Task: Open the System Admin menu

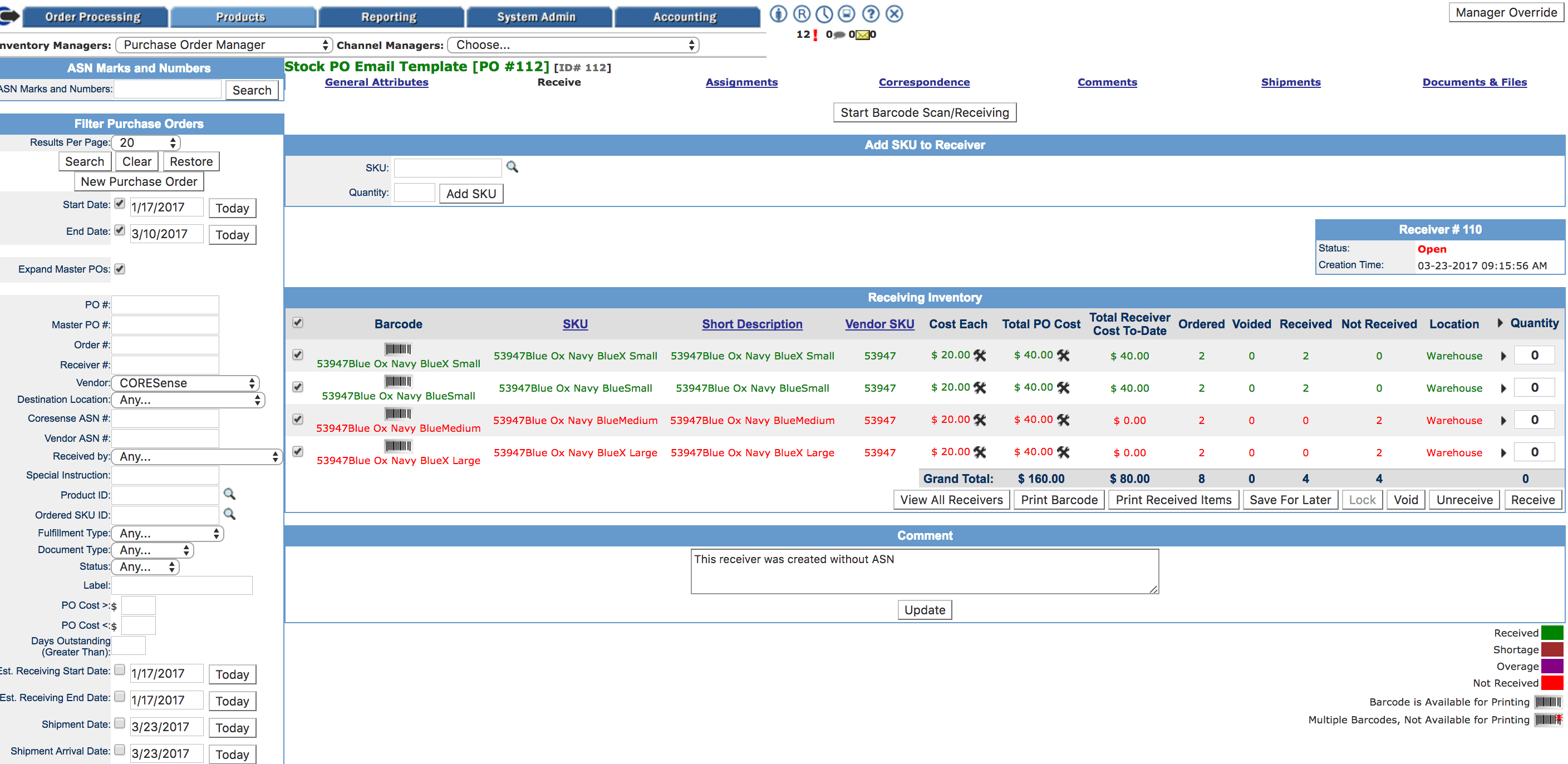Action: (539, 17)
